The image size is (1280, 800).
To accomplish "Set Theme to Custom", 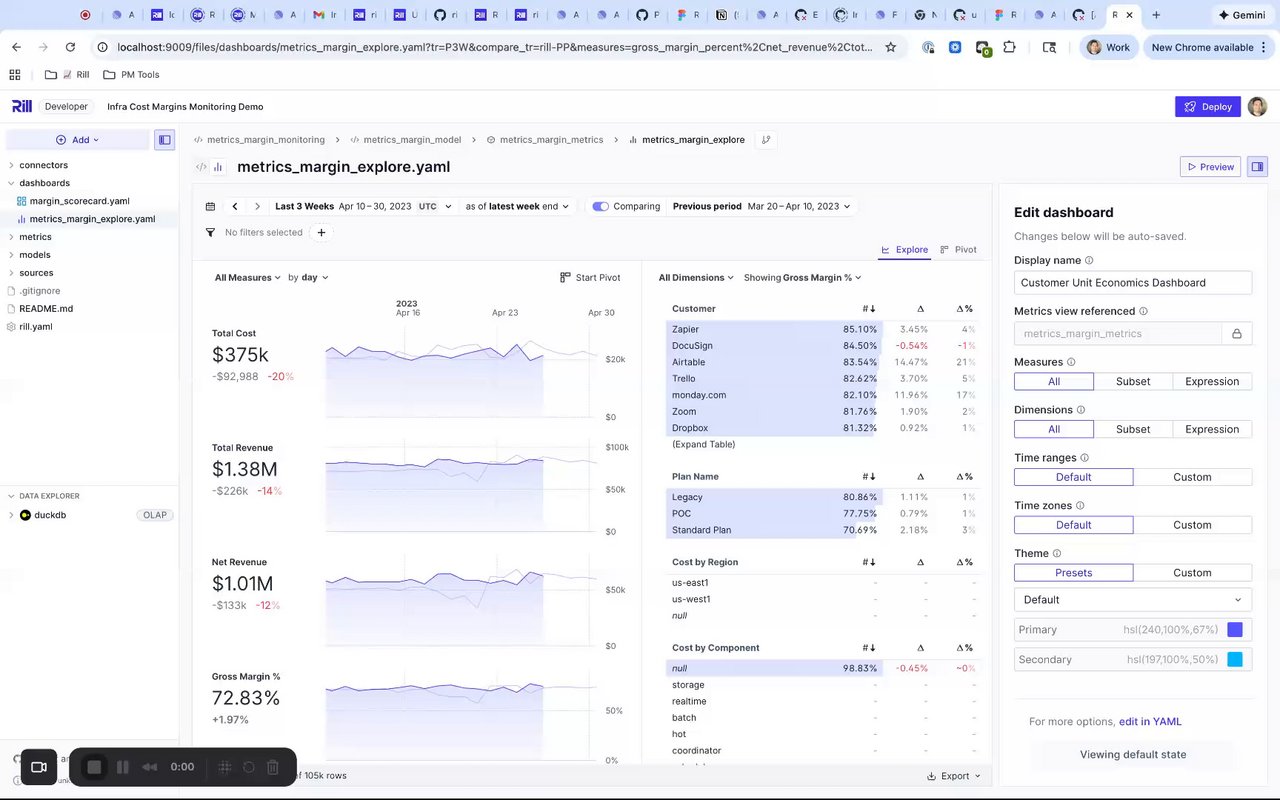I will tap(1192, 573).
